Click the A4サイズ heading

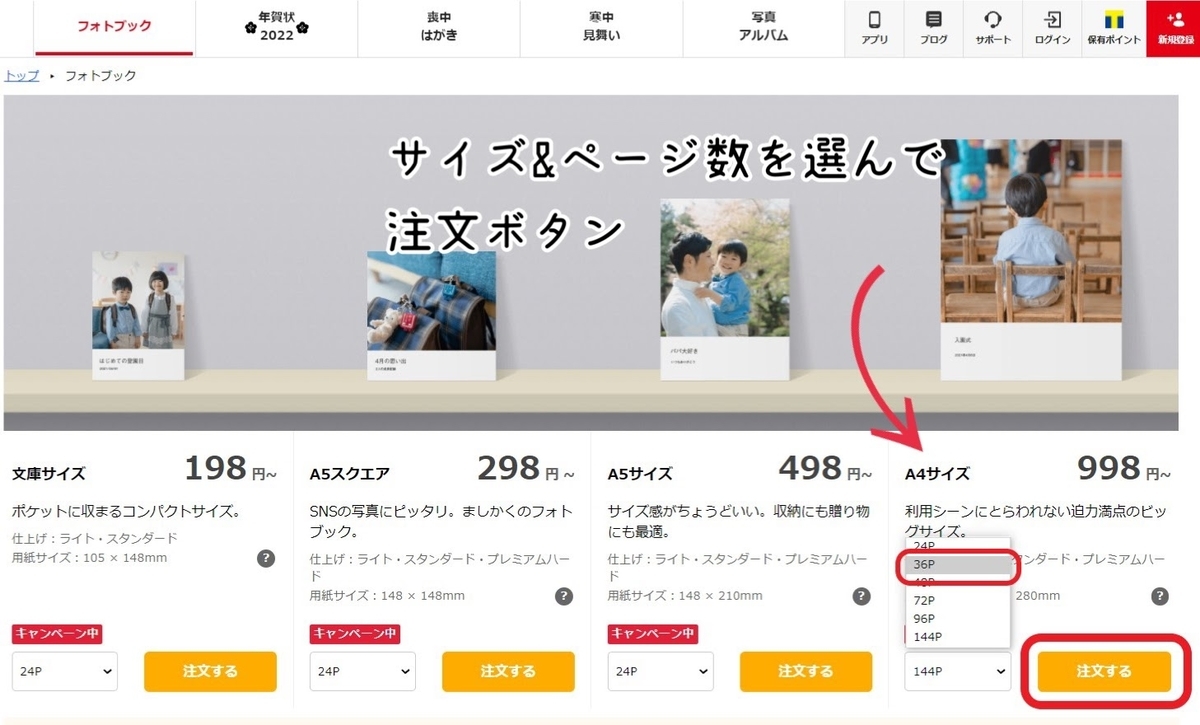click(937, 474)
